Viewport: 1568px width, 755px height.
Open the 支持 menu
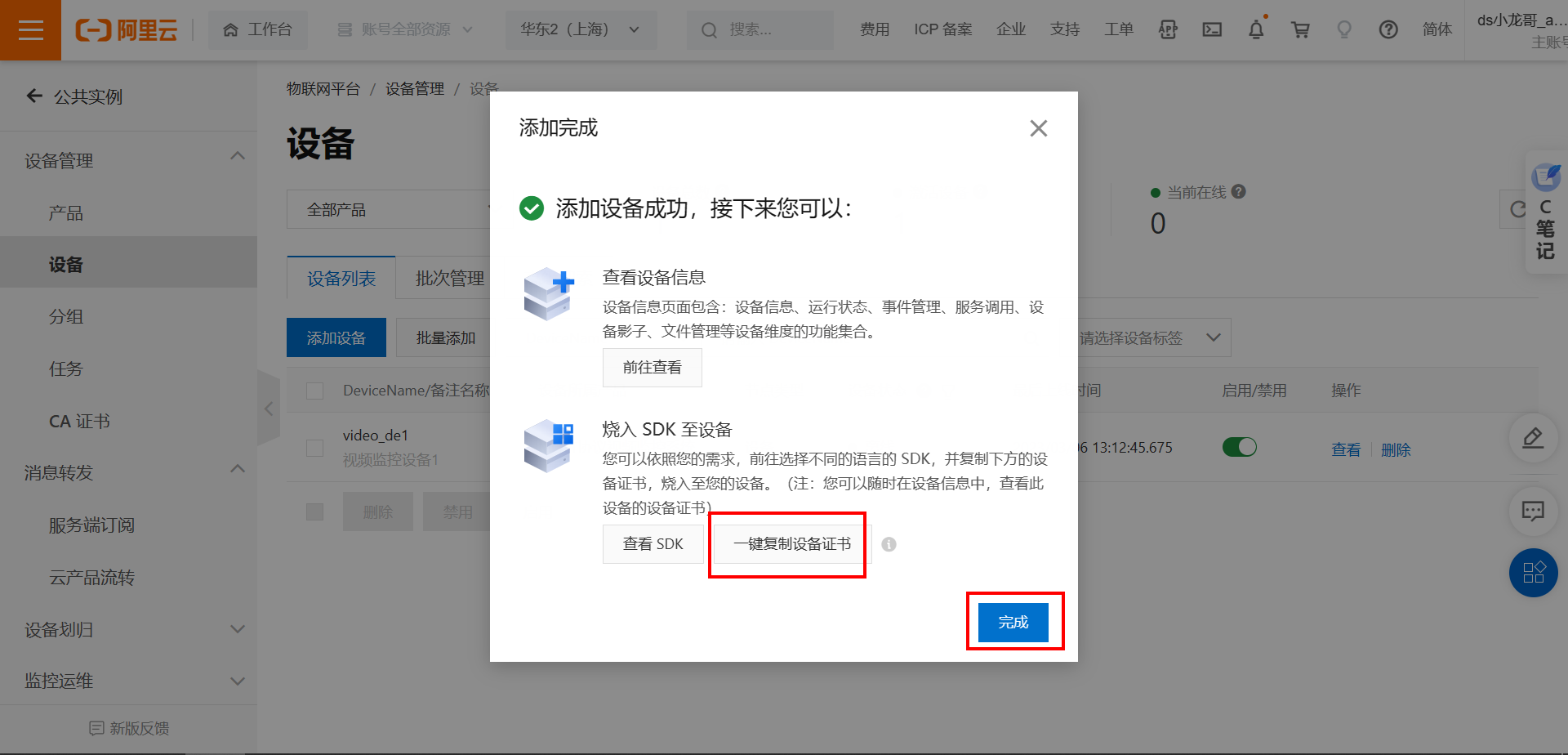1065,30
